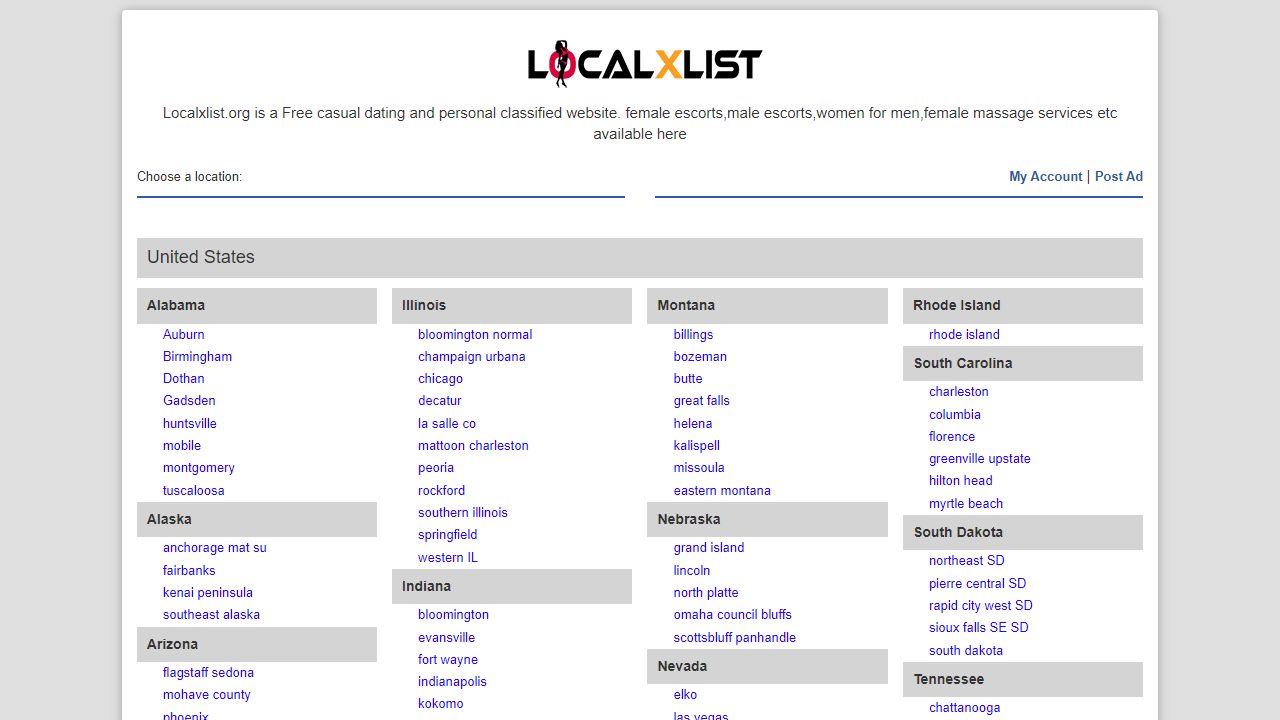This screenshot has width=1280, height=720.
Task: Choose bozeman location
Action: point(700,356)
